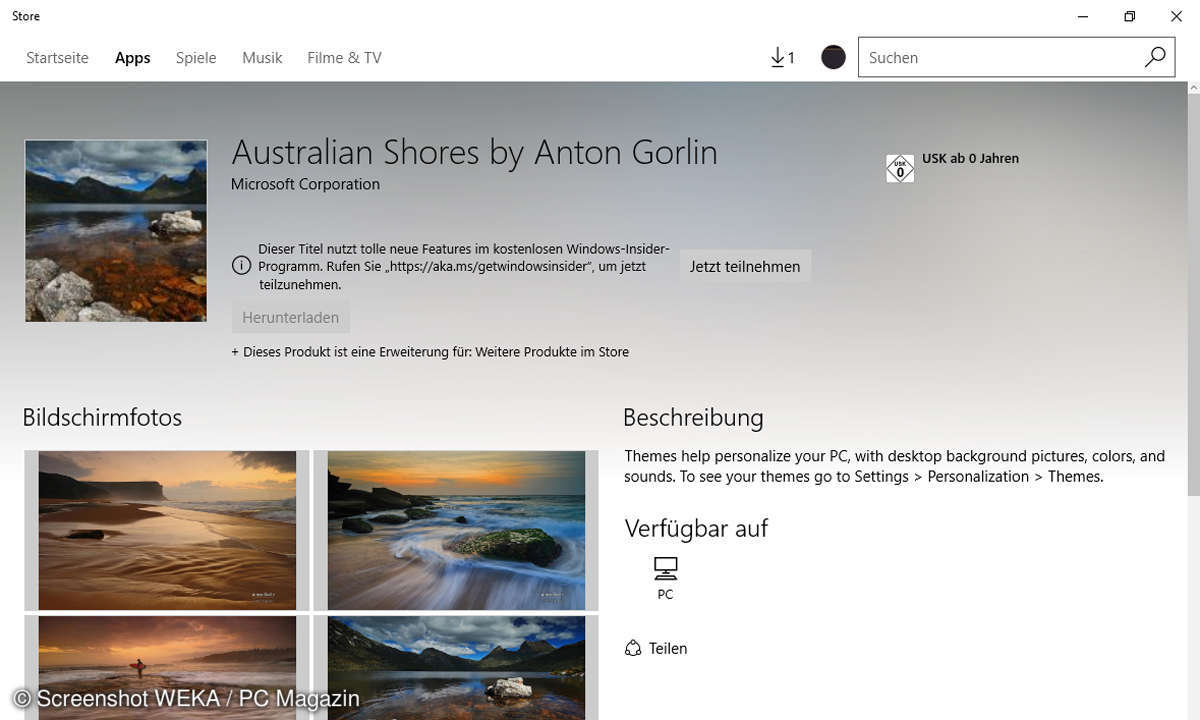1200x720 pixels.
Task: Open the mountain lake screenshot thumbnail
Action: [x=456, y=667]
